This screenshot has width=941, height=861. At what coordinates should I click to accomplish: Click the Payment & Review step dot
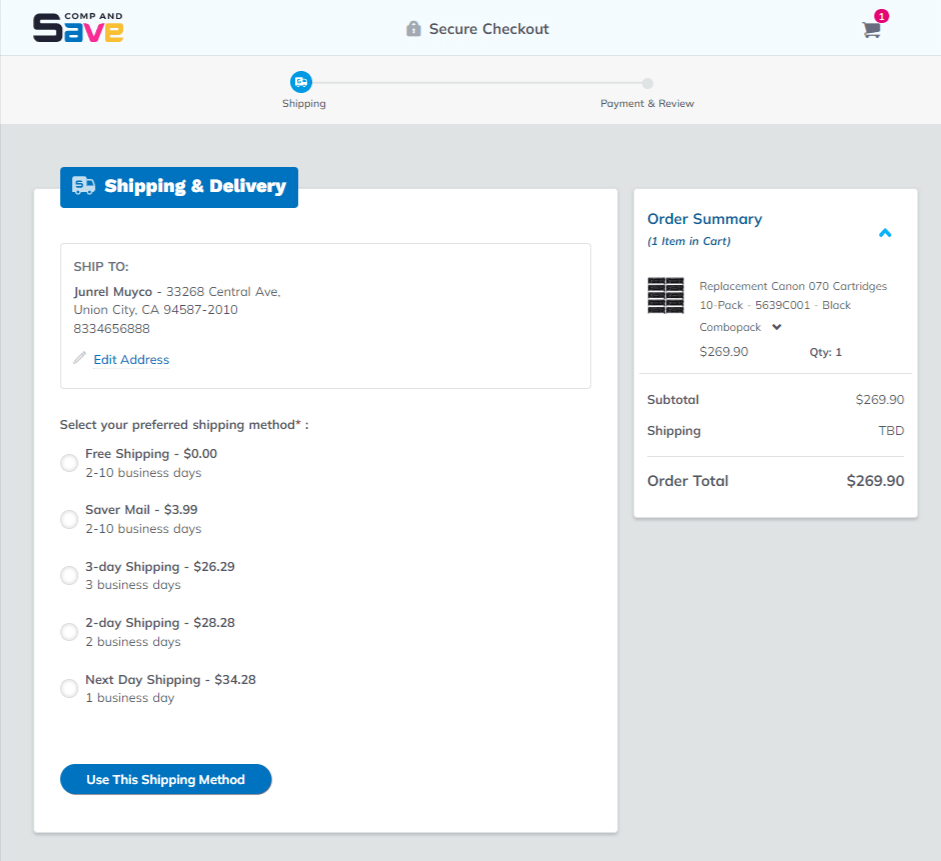[647, 83]
